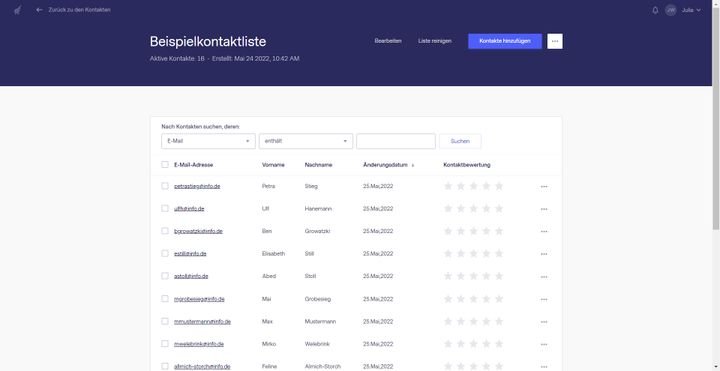Image resolution: width=720 pixels, height=371 pixels.
Task: Rate Ulf Hanemann with one star
Action: (x=448, y=208)
